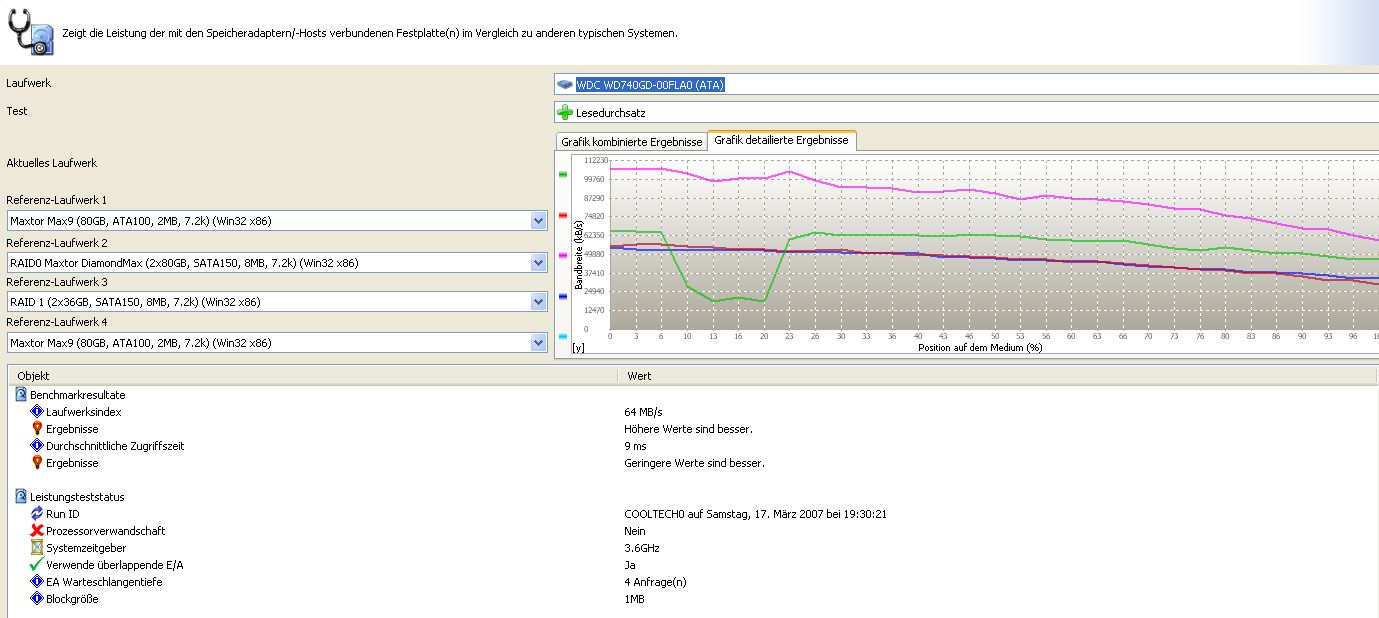The width and height of the screenshot is (1379, 618).
Task: Click the hard drive icon in Laufwerk field
Action: click(566, 85)
